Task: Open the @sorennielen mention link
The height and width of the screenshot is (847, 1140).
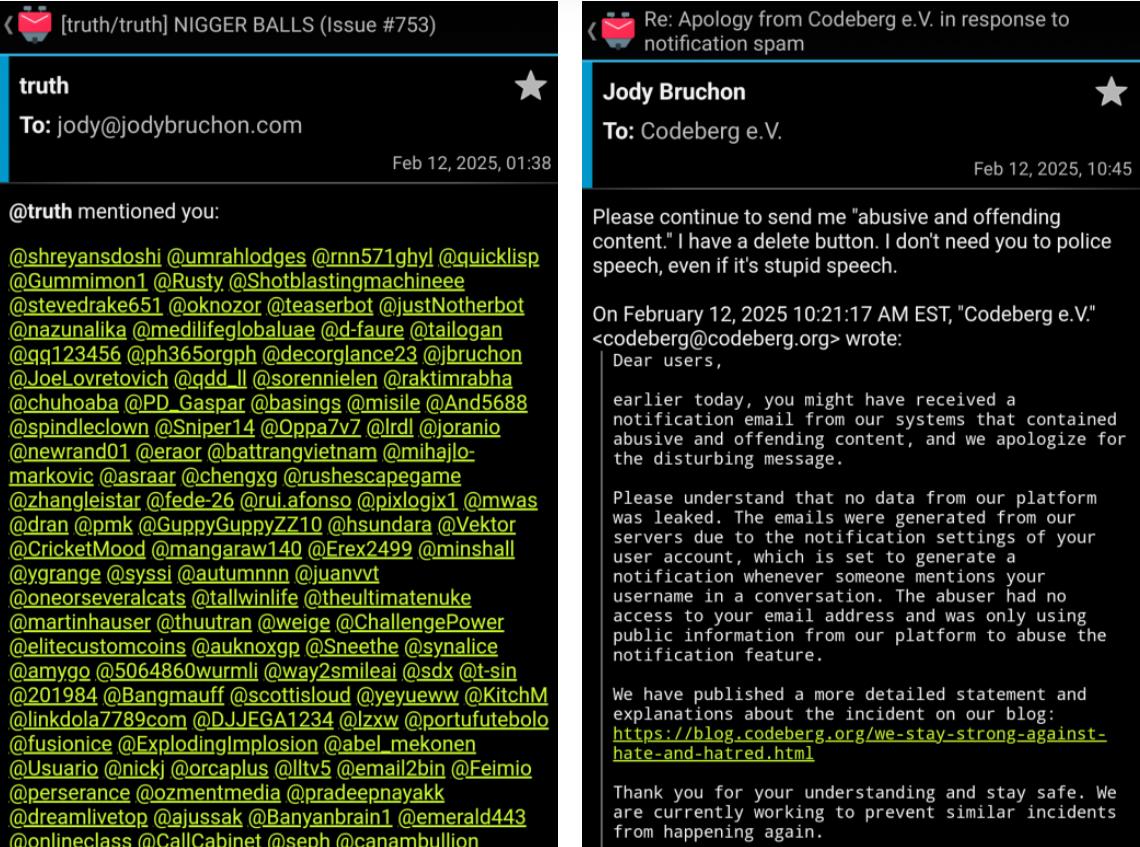Action: tap(315, 378)
